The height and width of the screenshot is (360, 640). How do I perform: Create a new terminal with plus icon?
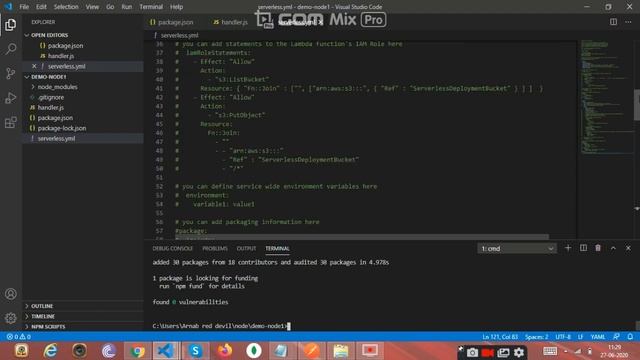tap(568, 248)
